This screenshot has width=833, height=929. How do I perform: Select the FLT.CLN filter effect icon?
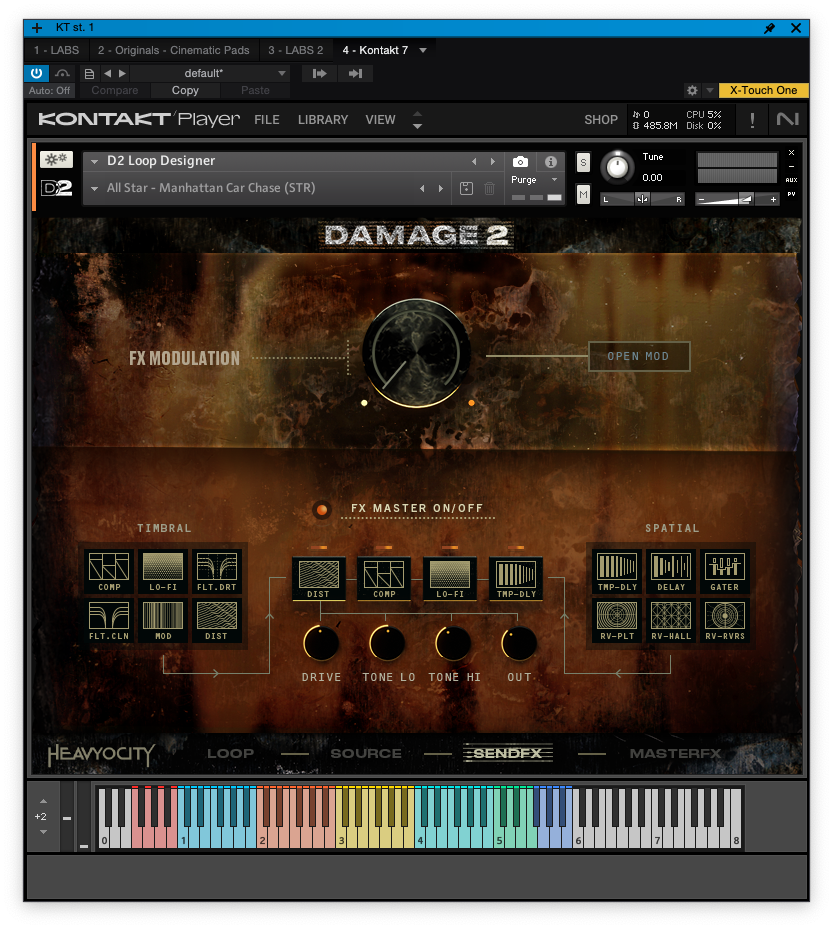(x=109, y=620)
